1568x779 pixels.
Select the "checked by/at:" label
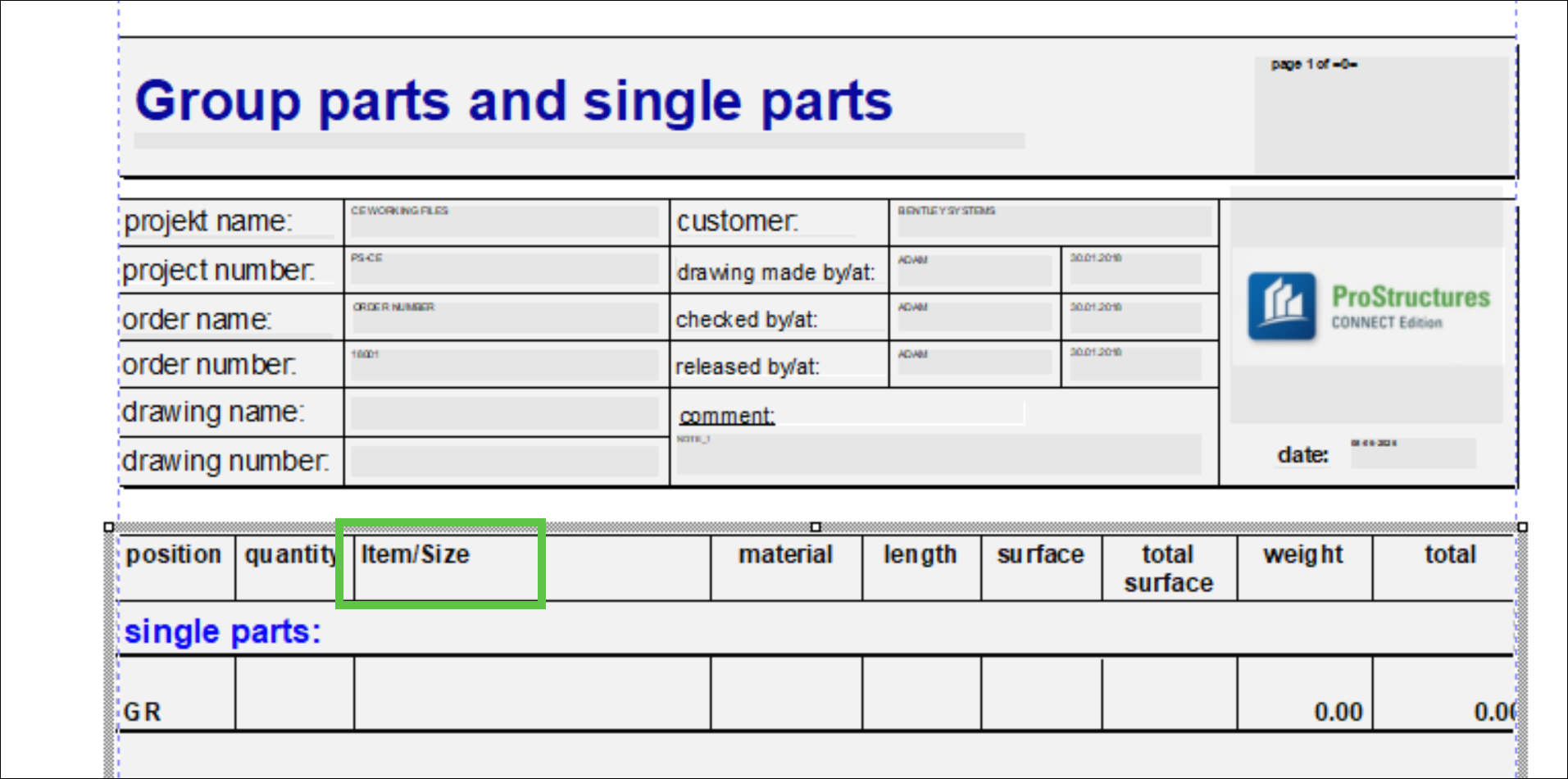click(747, 319)
